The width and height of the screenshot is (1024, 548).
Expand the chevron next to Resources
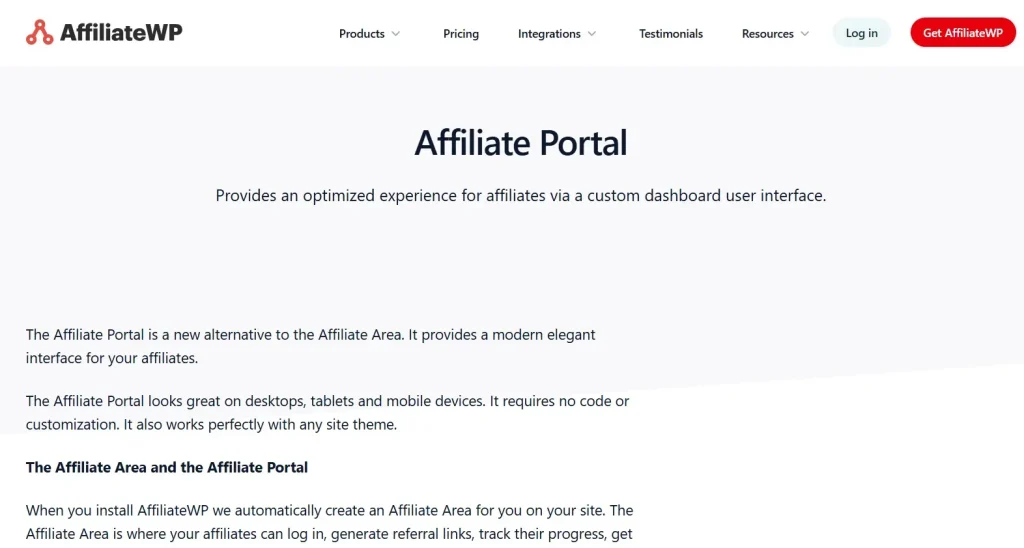[805, 34]
